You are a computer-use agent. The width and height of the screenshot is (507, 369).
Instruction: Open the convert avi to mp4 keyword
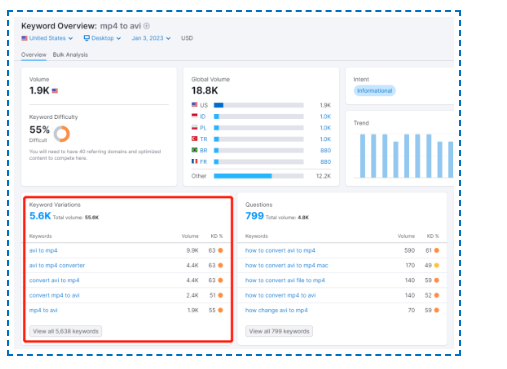point(54,281)
